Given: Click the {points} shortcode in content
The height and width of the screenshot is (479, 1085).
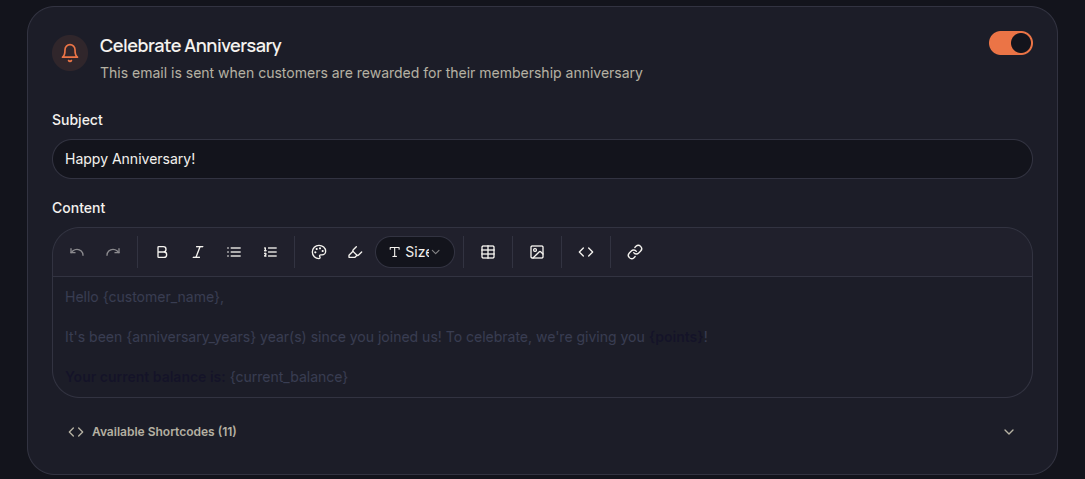Looking at the screenshot, I should [x=676, y=337].
